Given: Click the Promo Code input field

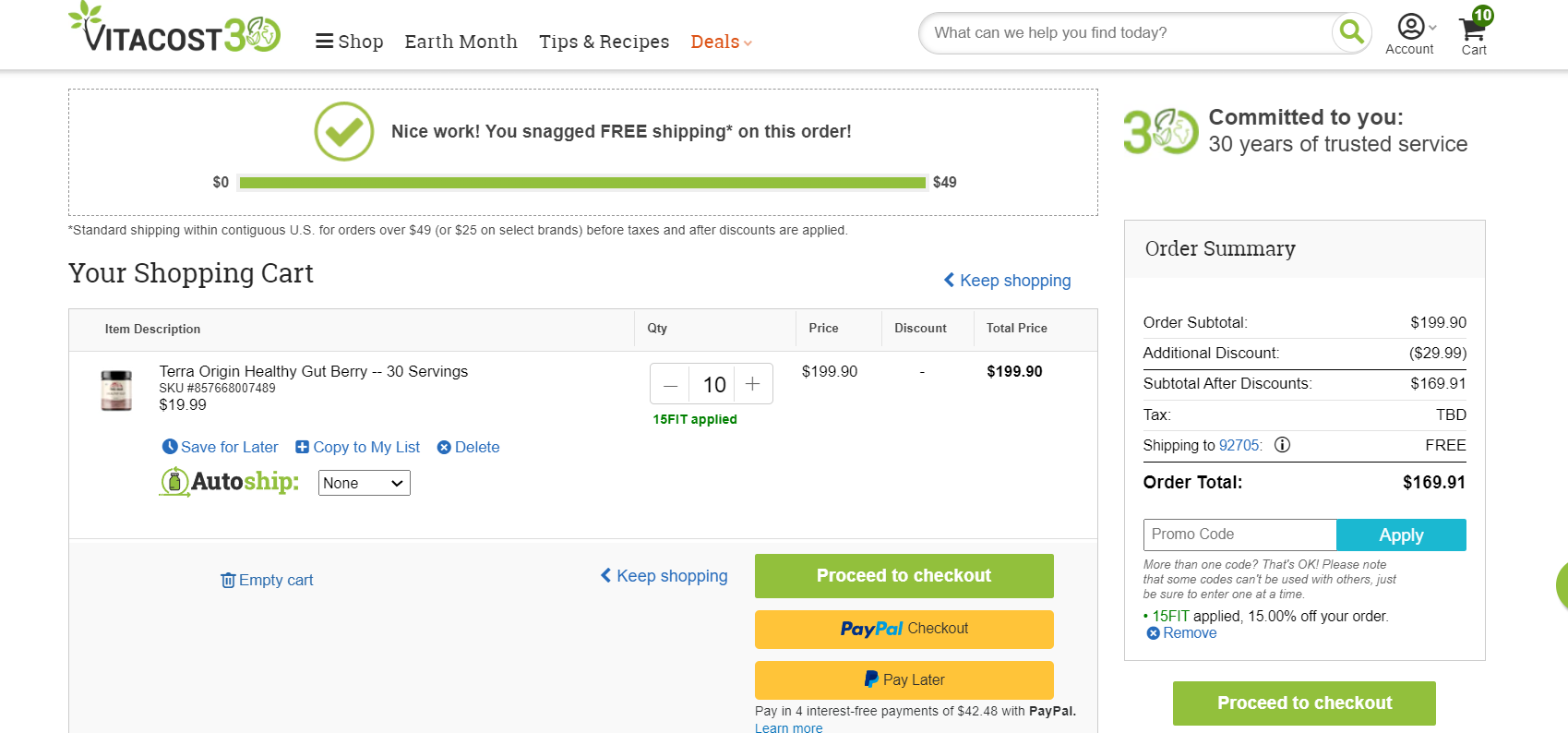Looking at the screenshot, I should coord(1239,535).
